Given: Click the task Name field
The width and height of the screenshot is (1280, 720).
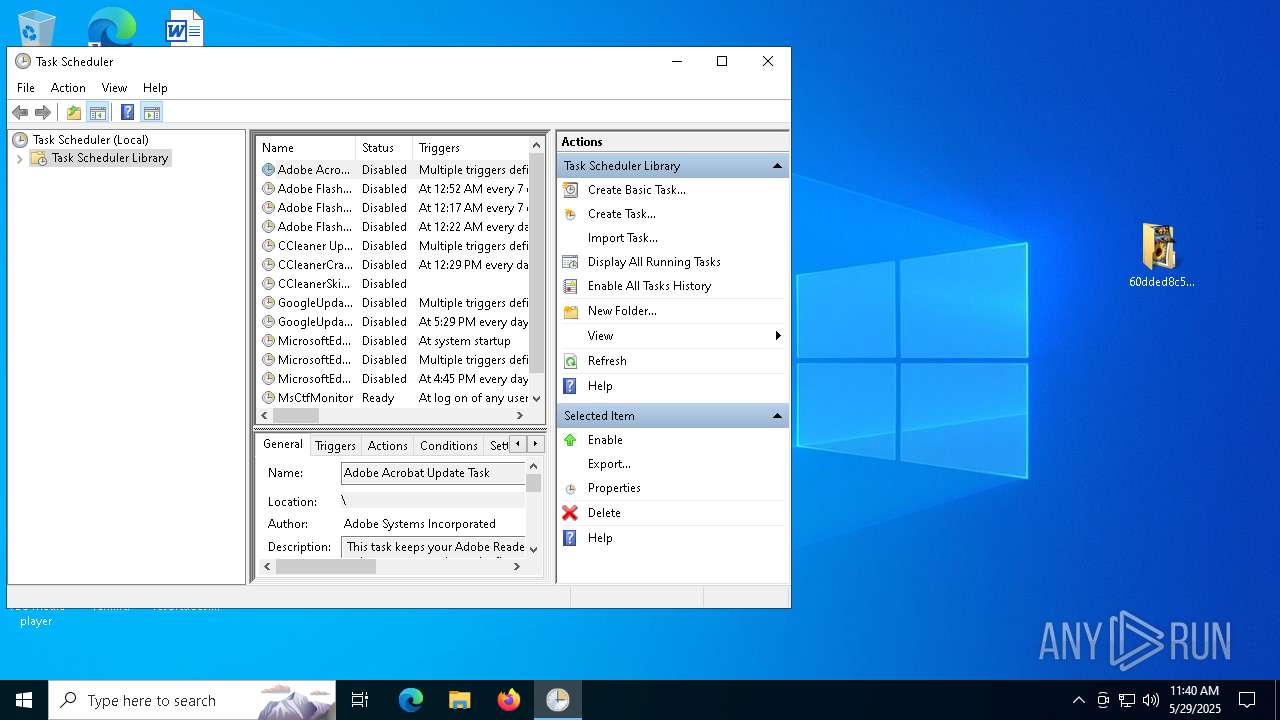Looking at the screenshot, I should click(x=432, y=473).
